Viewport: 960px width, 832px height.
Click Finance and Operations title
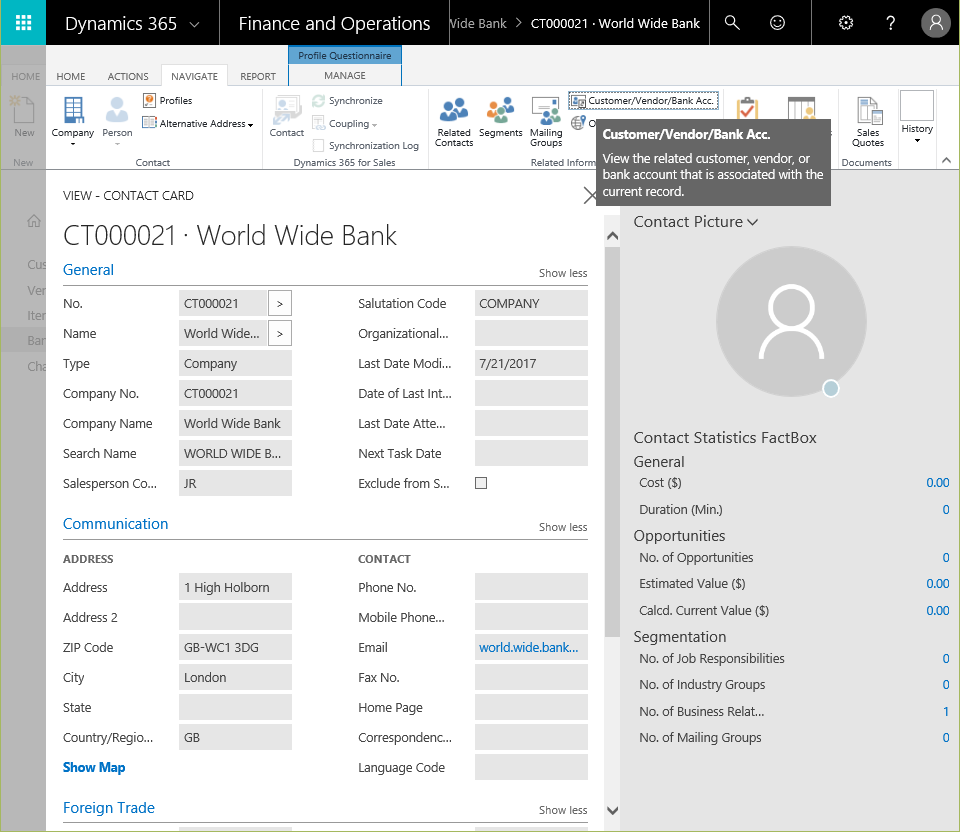click(334, 23)
